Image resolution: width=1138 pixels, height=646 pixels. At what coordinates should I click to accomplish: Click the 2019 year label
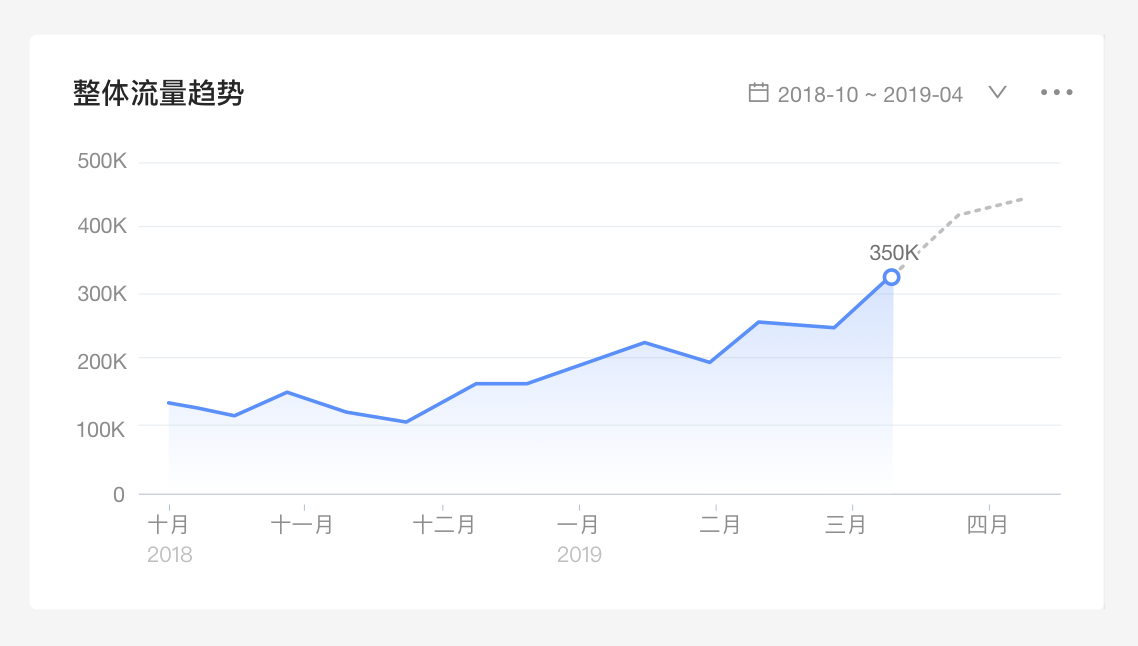click(579, 555)
